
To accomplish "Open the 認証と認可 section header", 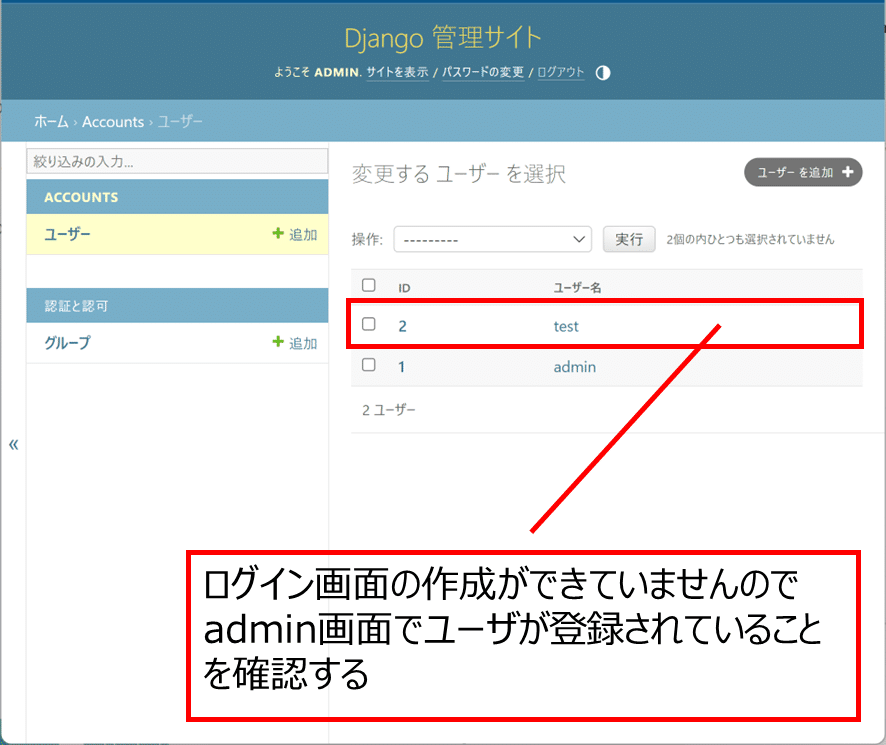I will (x=76, y=306).
